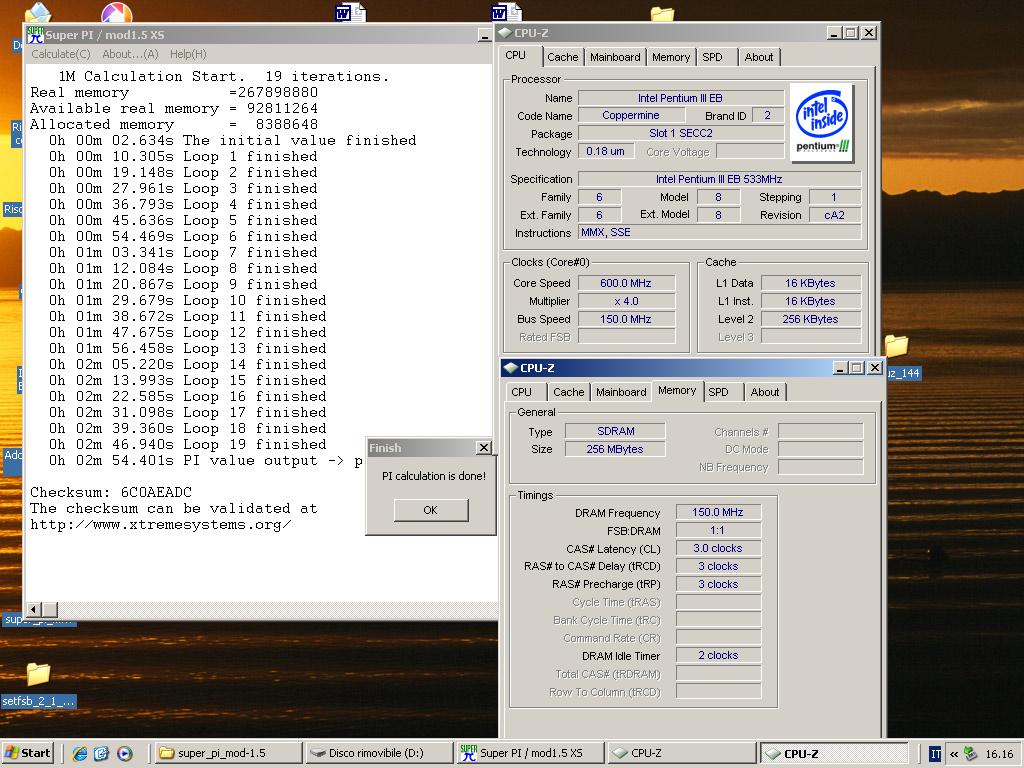1024x768 pixels.
Task: Select Mainboard tab in lower CPU-Z window
Action: 621,392
